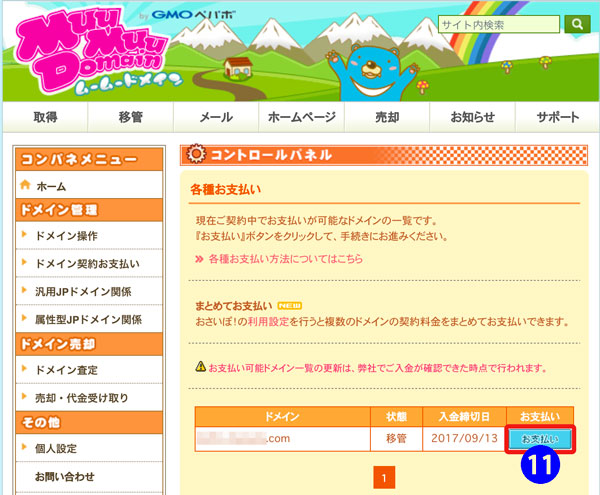Click the お支払い column header
This screenshot has height=495, width=600.
(x=540, y=417)
